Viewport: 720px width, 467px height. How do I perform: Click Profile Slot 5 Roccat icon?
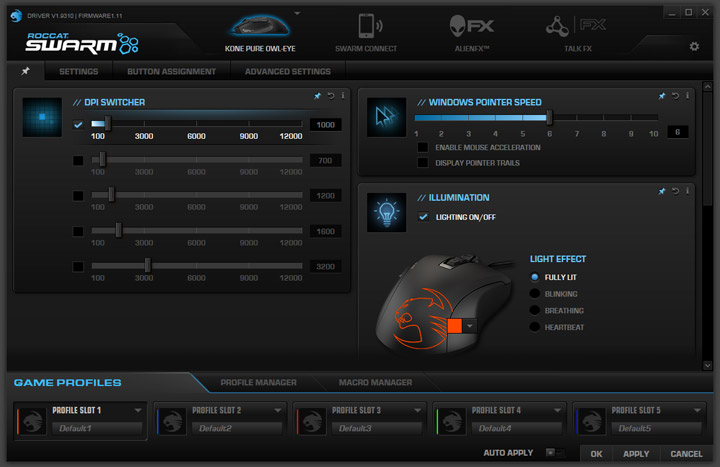591,421
